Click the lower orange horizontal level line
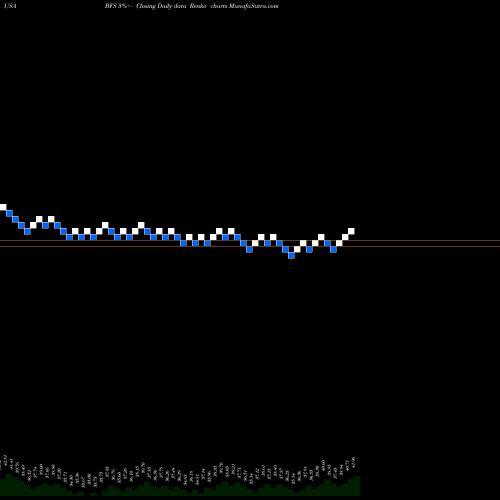This screenshot has width=500, height=500. tap(250, 246)
